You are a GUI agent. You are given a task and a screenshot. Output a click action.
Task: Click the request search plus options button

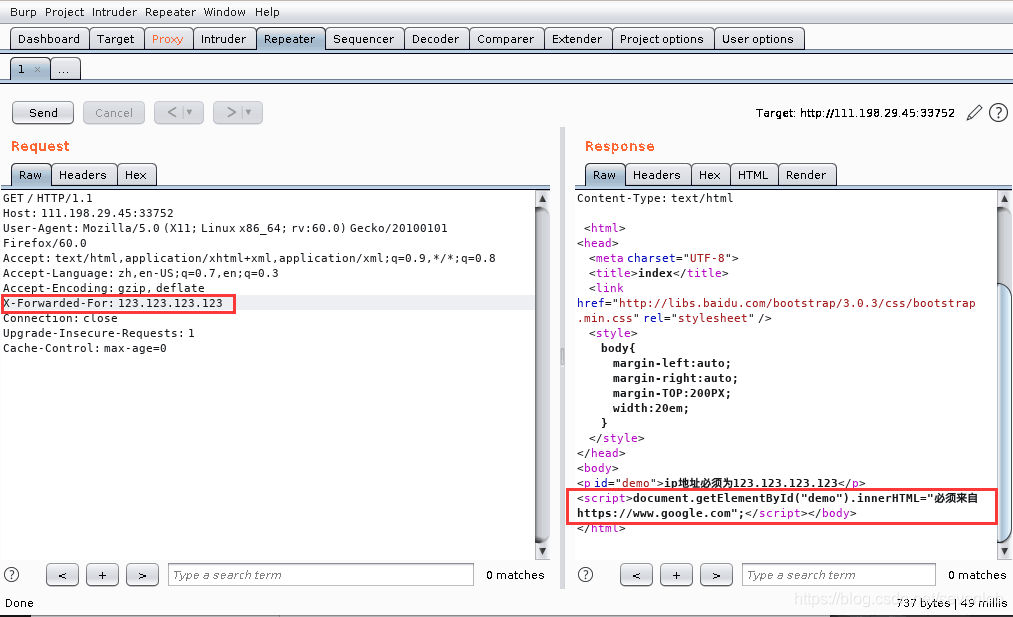(102, 574)
